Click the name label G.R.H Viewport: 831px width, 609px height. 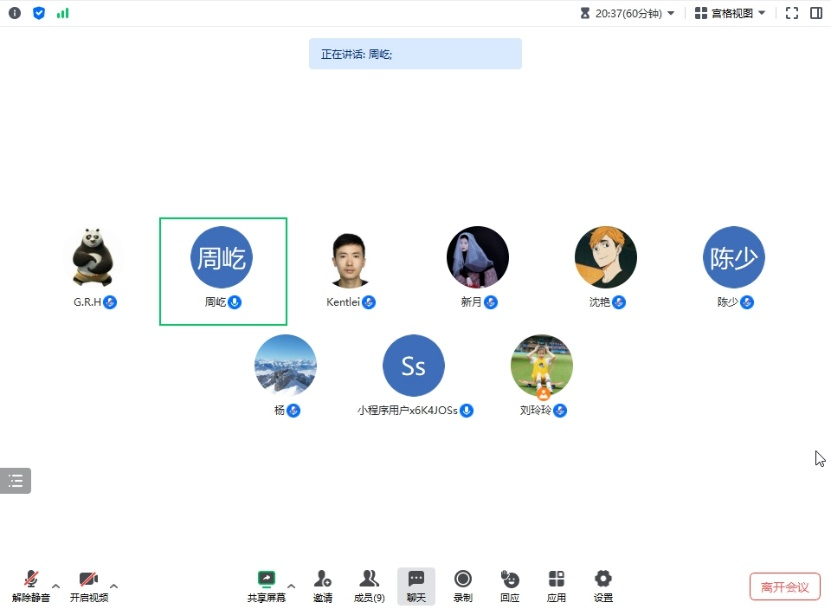click(x=87, y=302)
